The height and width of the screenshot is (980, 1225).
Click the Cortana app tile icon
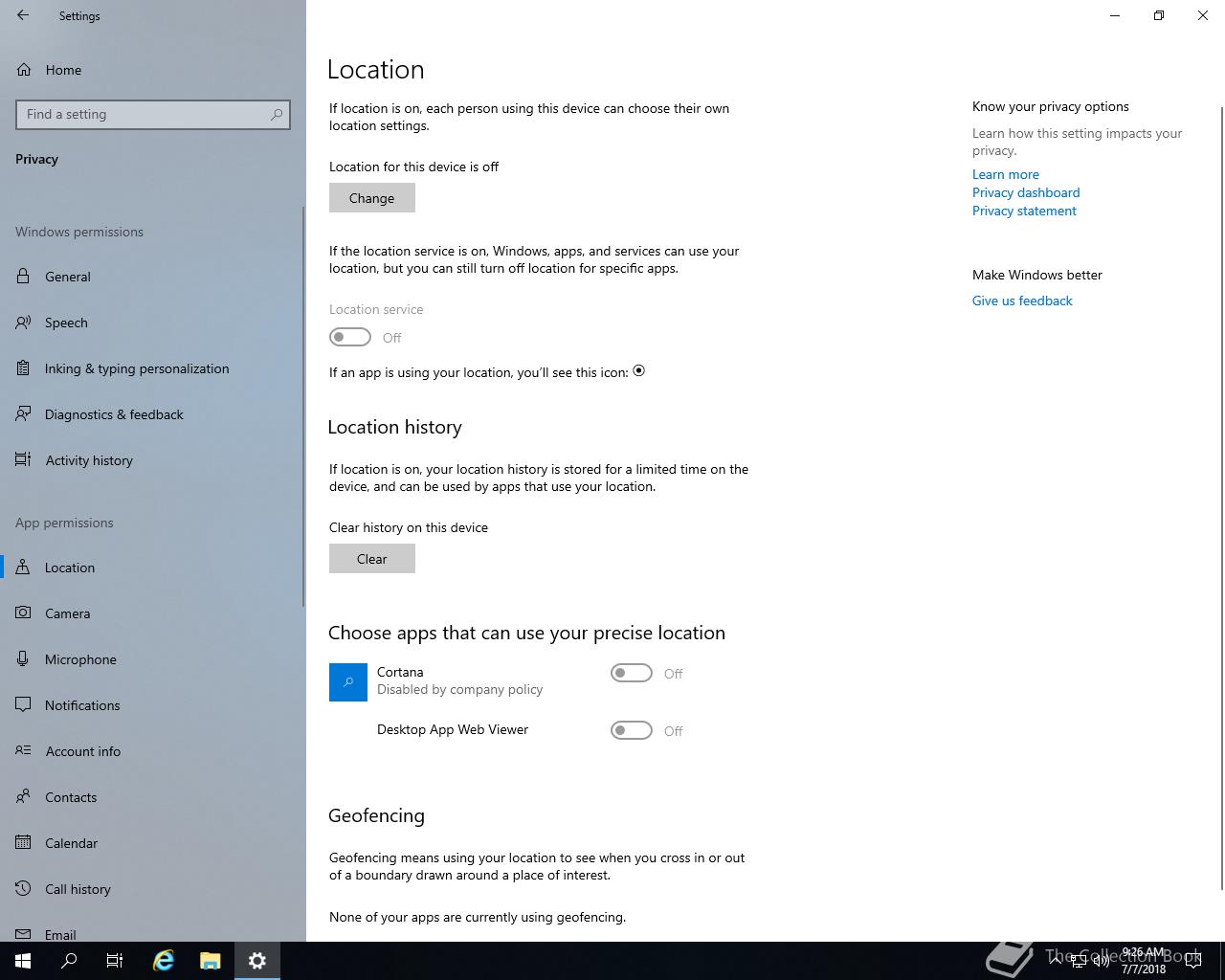point(348,682)
